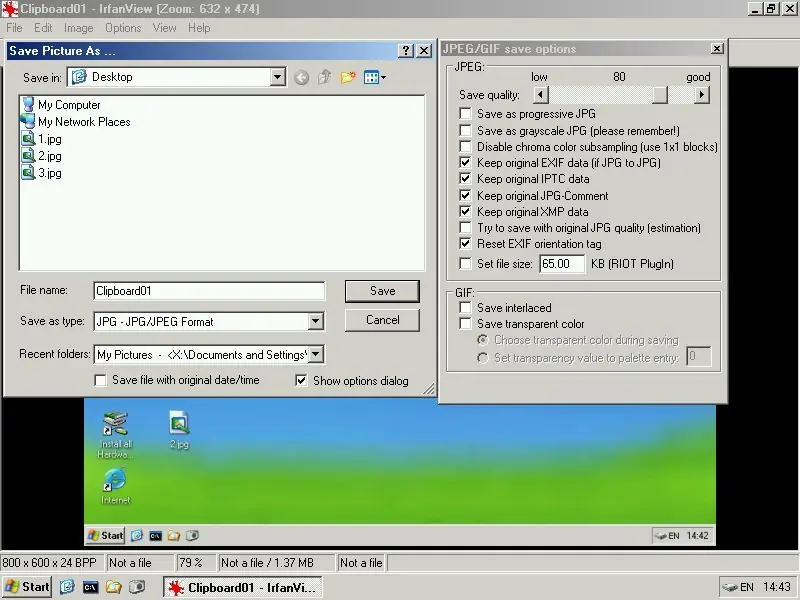The height and width of the screenshot is (600, 800).
Task: Close the Save Picture As dialog
Action: pos(424,51)
